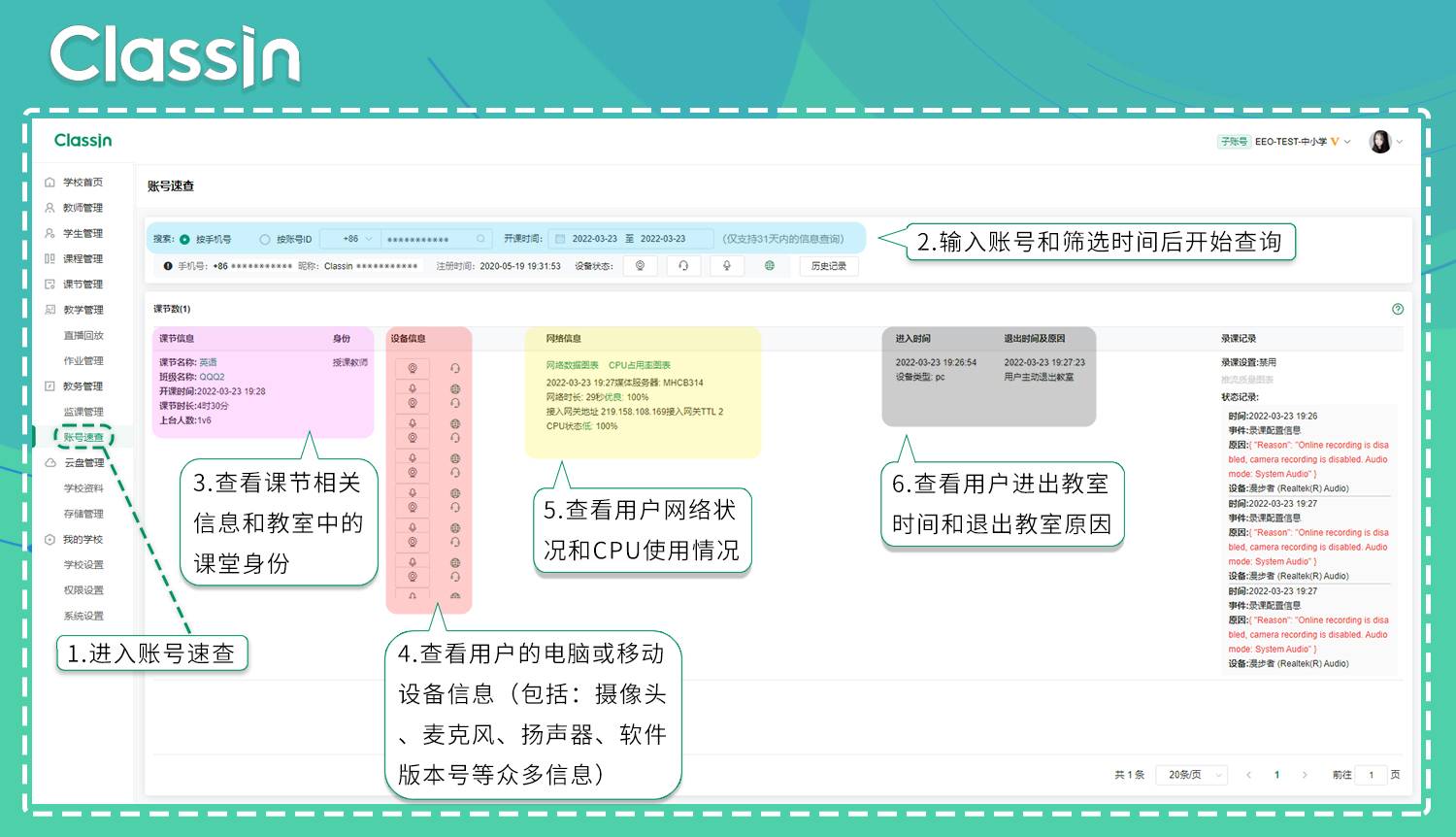Open 直播回放 in the sidebar
This screenshot has height=837, width=1456.
[x=83, y=335]
